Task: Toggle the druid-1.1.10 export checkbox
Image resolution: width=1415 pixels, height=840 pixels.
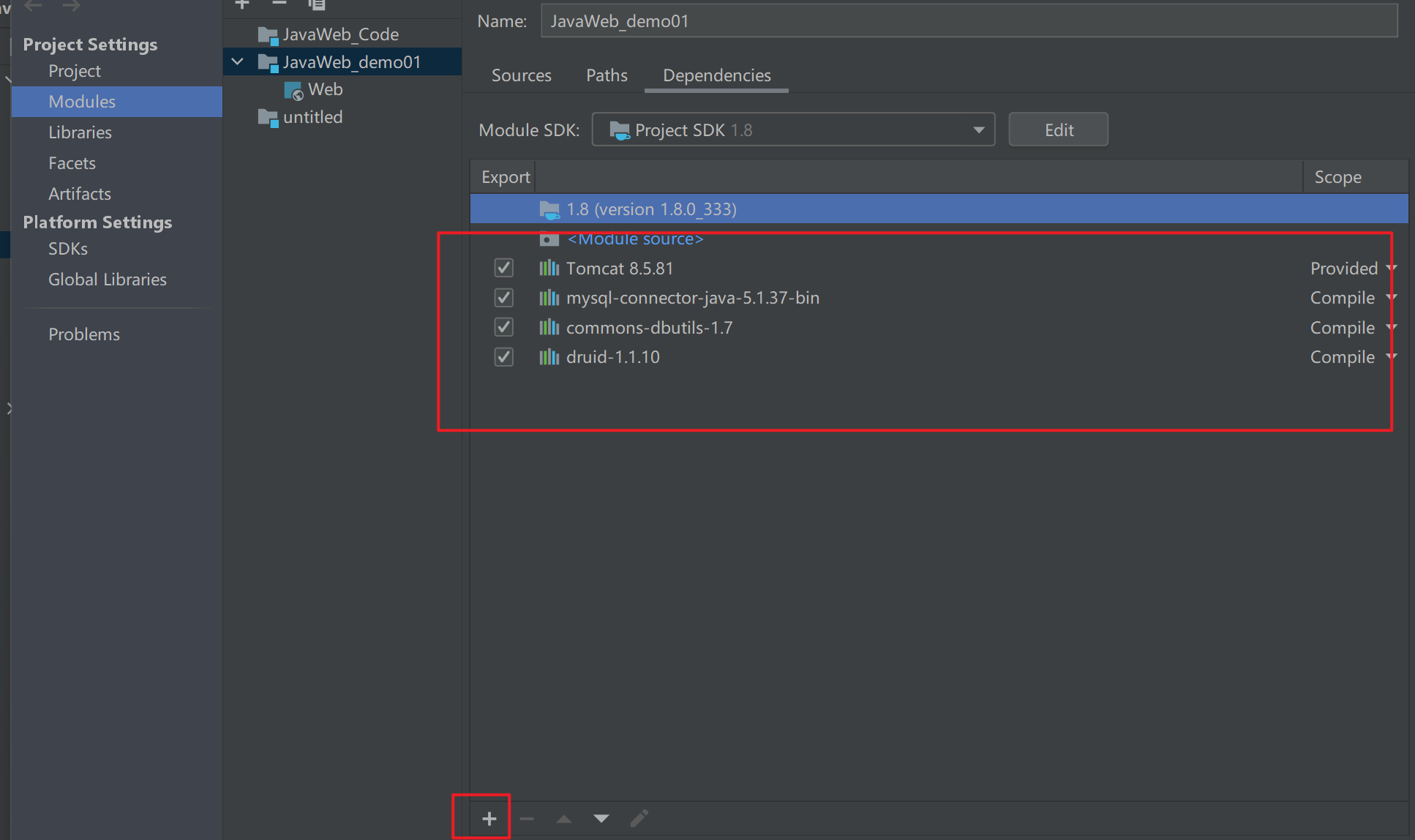Action: click(x=503, y=357)
